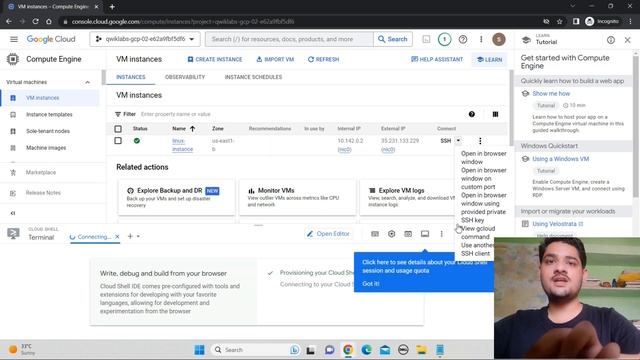The image size is (640, 360).
Task: Open the linux-instance row more actions menu
Action: click(480, 141)
